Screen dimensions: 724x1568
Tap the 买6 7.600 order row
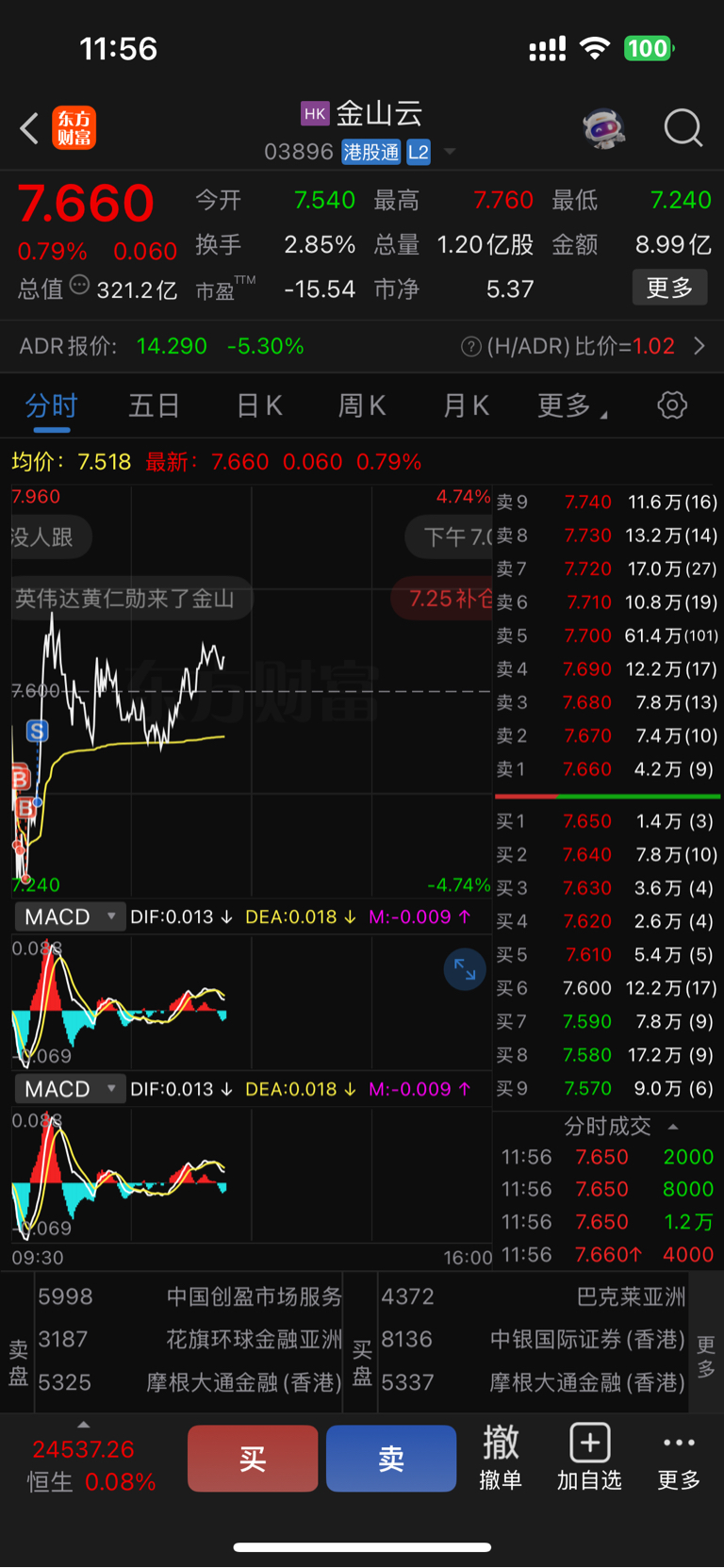(607, 988)
